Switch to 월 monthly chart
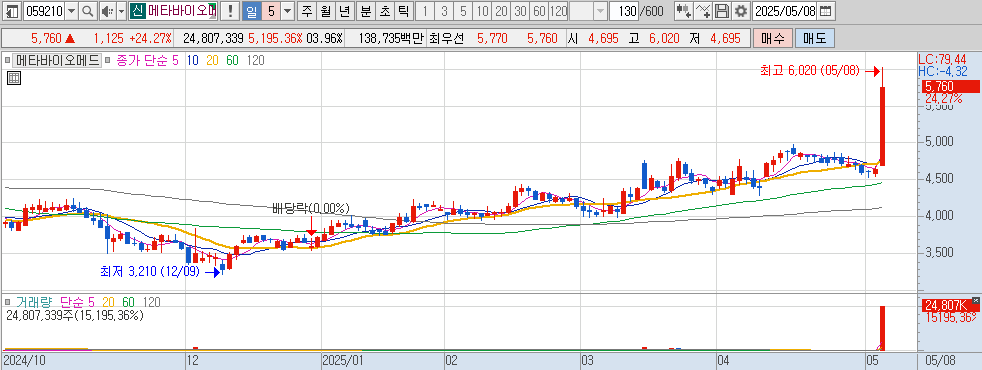 point(325,11)
